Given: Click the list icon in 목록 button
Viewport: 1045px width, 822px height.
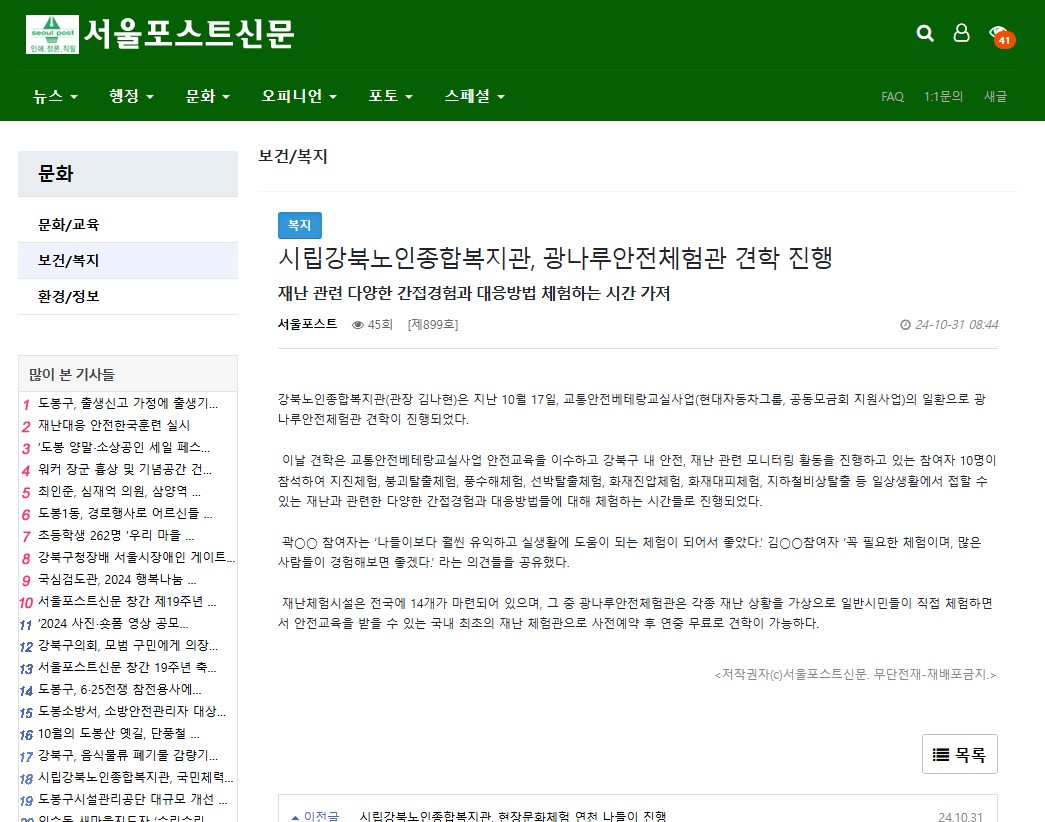Looking at the screenshot, I should pos(941,755).
